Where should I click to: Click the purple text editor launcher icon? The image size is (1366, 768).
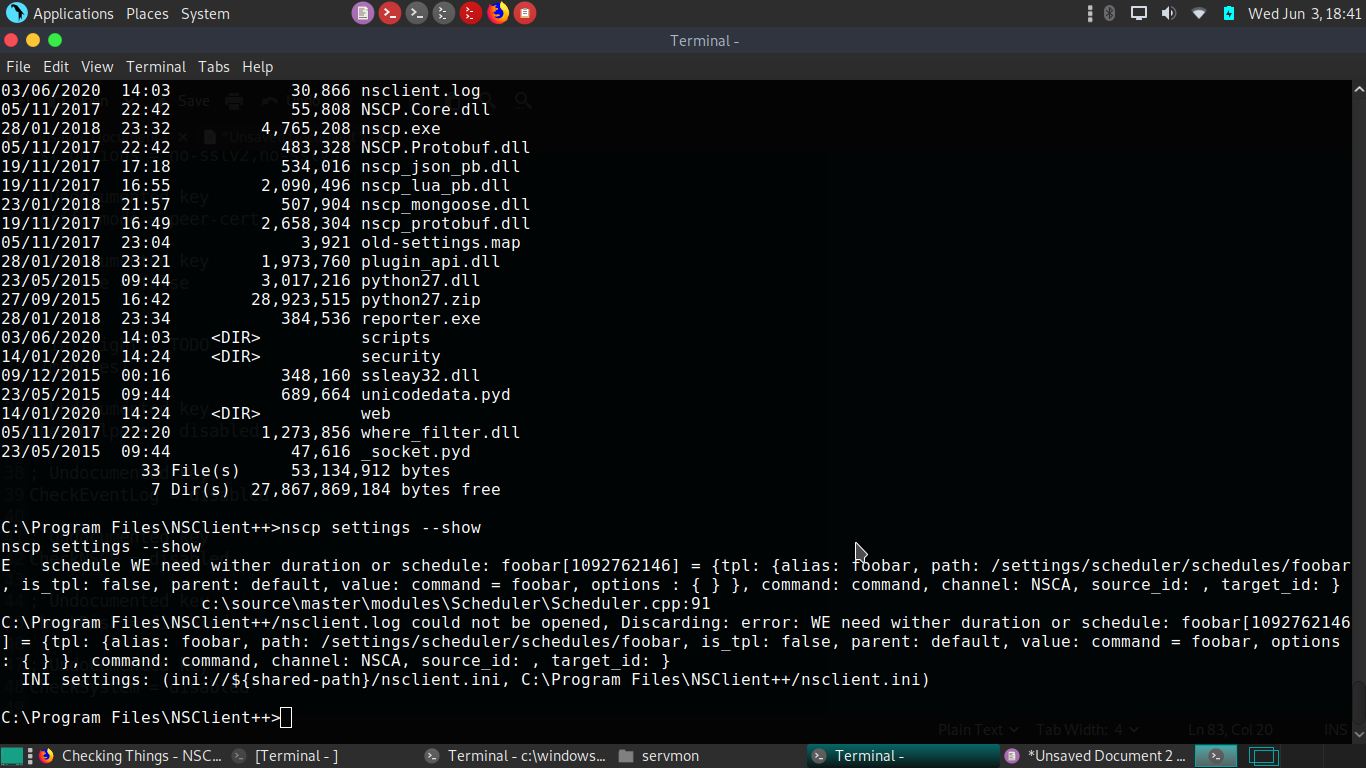363,13
